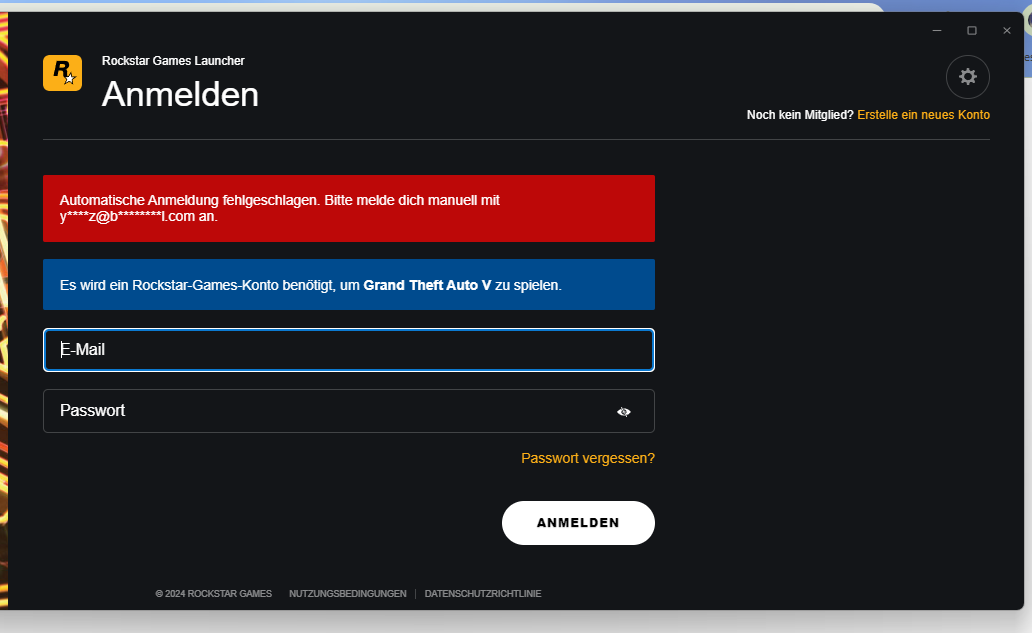Open NUTZUNGSBEDINGUNGEN in the footer

click(x=348, y=594)
